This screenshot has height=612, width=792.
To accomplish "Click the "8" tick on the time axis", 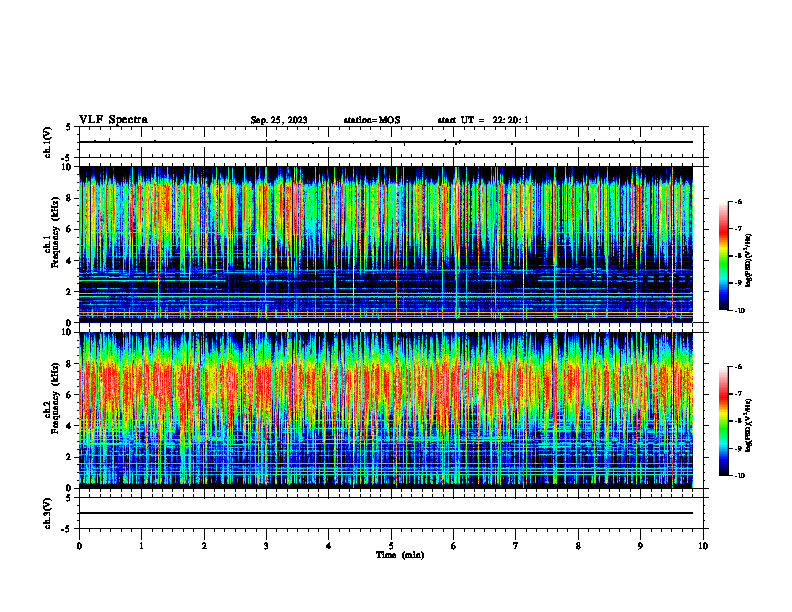I will pos(578,546).
